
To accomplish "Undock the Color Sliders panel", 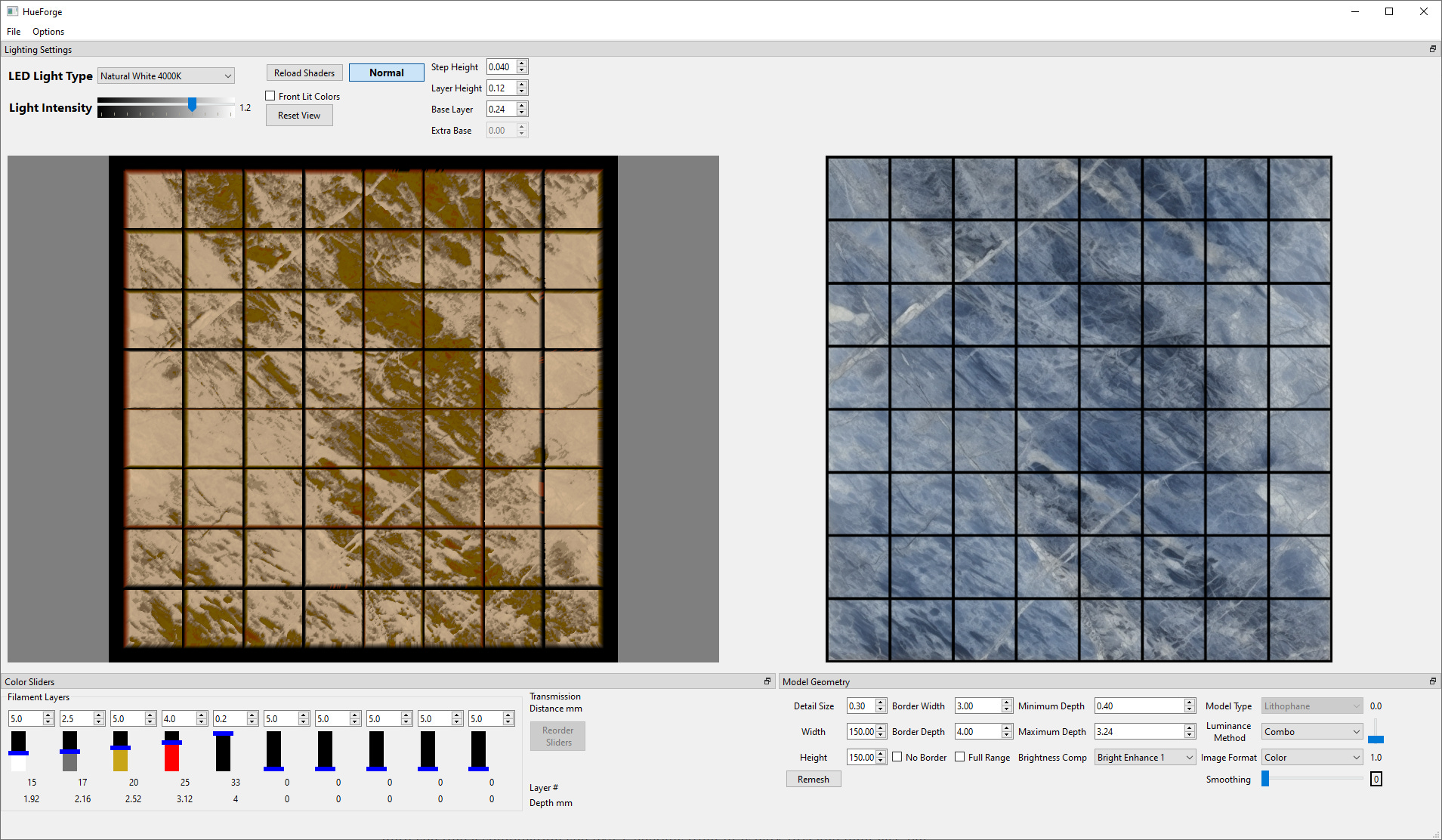I will (767, 681).
